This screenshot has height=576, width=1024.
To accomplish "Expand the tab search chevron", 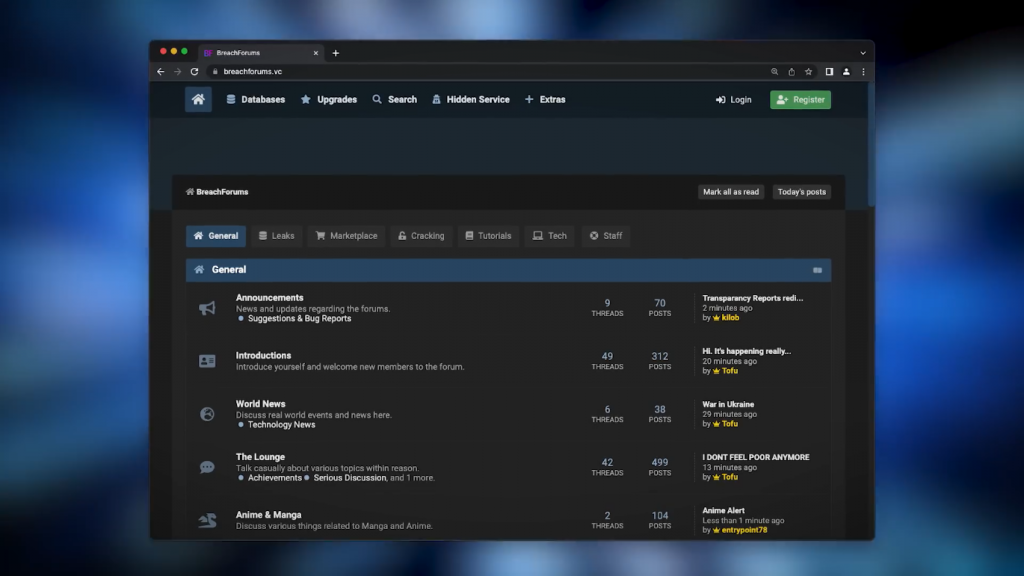I will click(x=863, y=53).
